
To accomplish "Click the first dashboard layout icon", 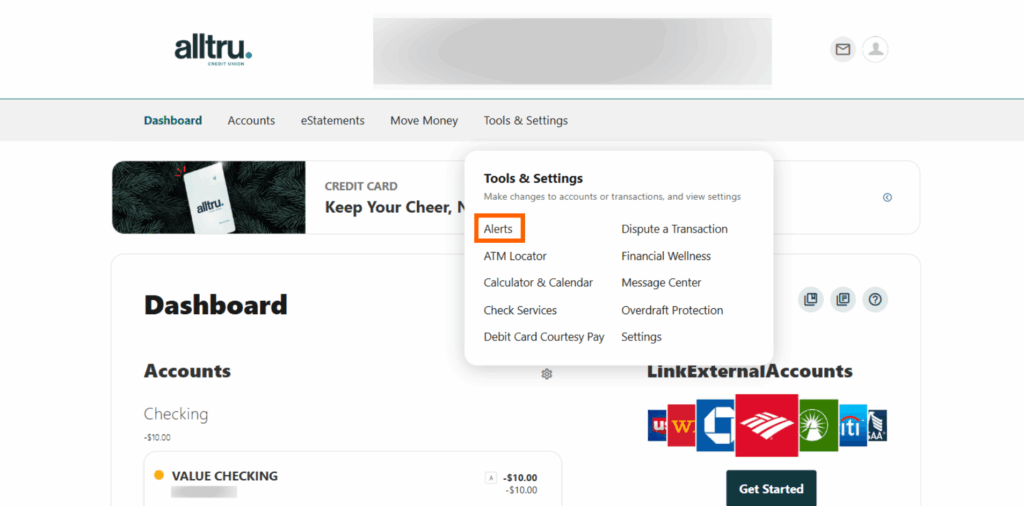I will (x=810, y=300).
